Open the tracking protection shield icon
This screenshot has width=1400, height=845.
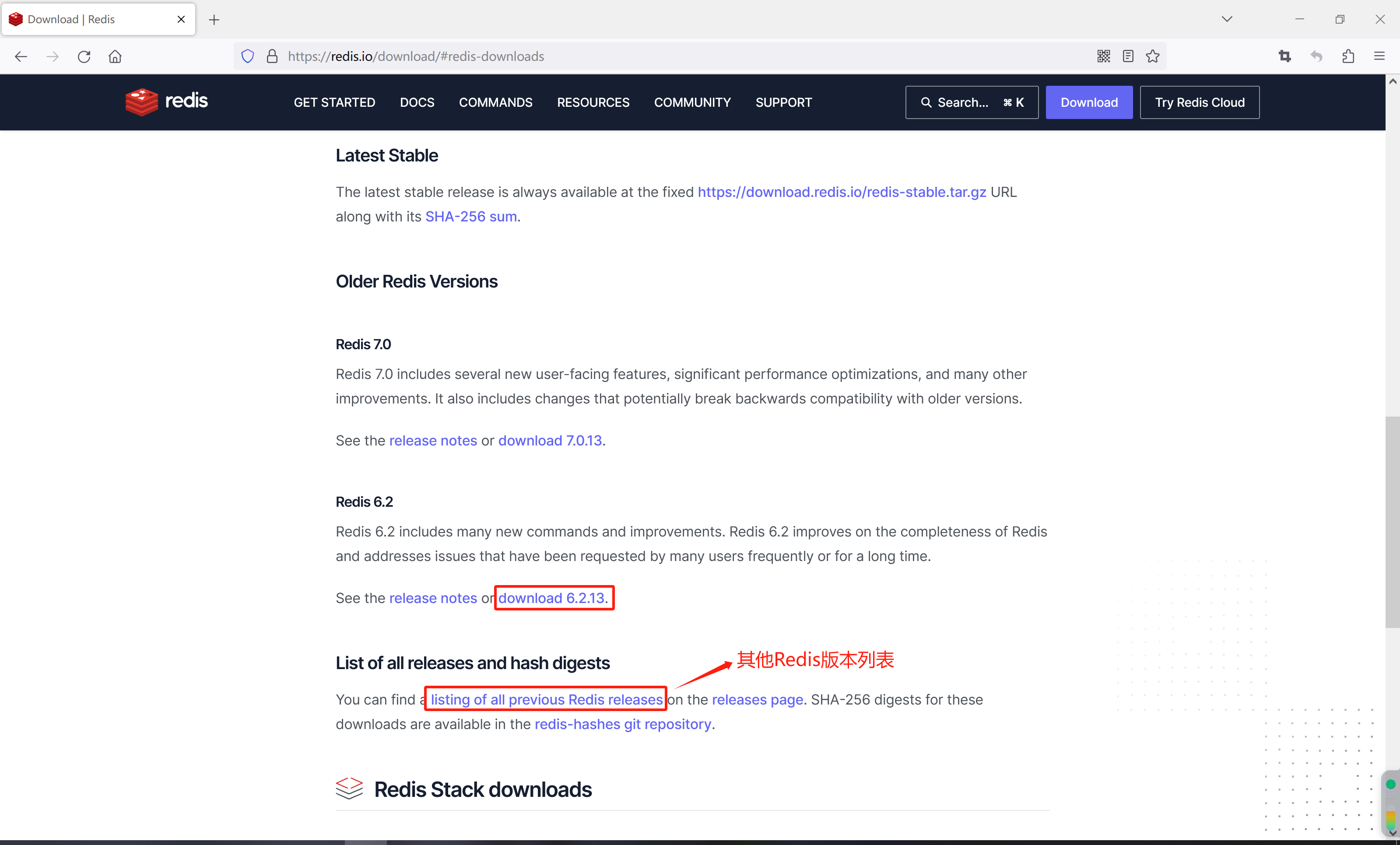point(248,56)
